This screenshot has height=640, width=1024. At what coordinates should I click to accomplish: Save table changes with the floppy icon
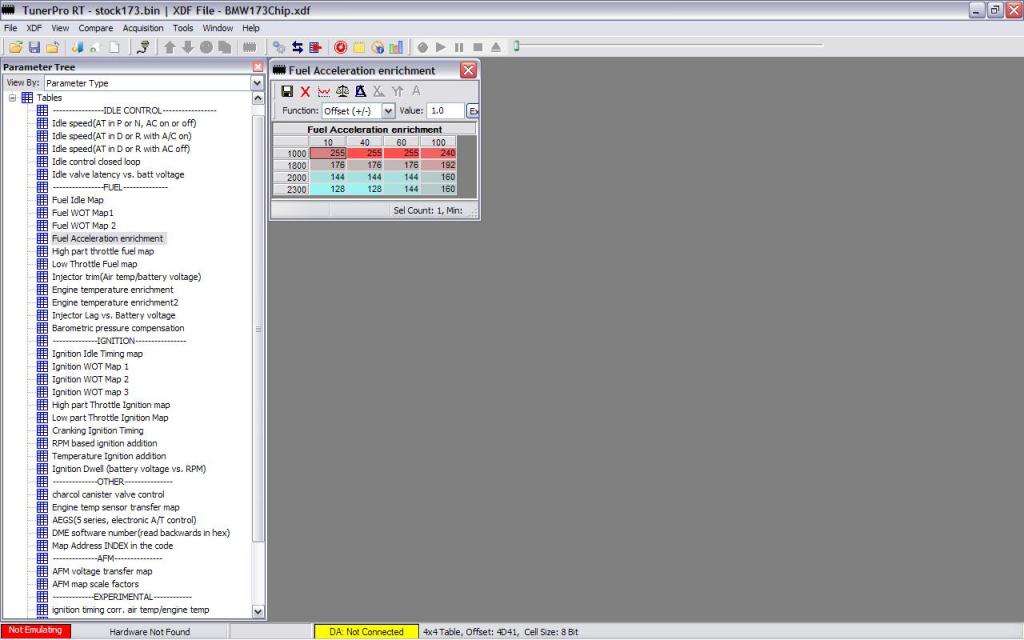[287, 91]
